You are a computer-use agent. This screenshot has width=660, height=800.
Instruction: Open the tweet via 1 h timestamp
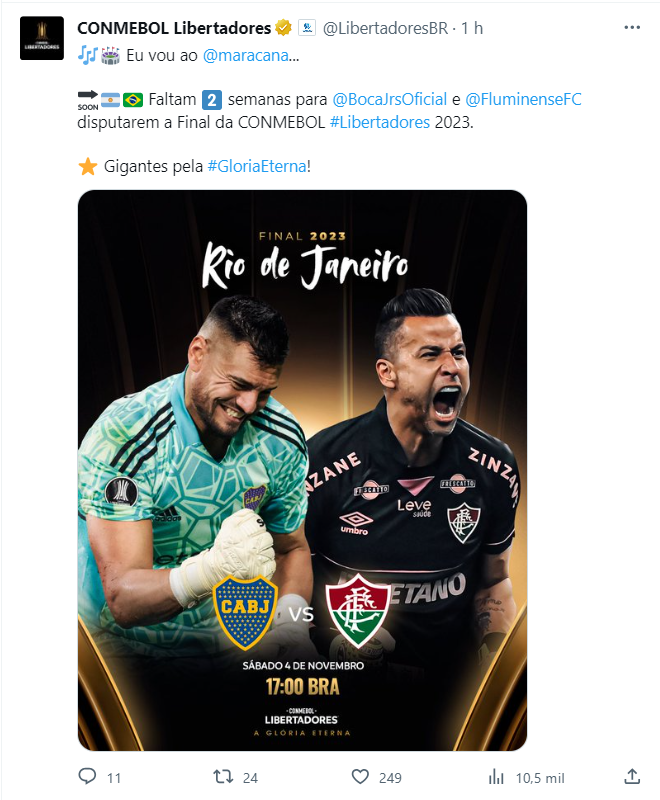tap(472, 28)
